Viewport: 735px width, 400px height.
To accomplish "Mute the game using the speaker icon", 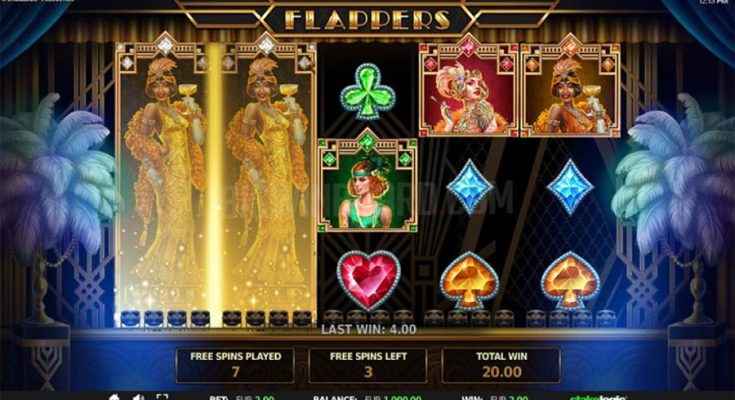I will [x=138, y=397].
